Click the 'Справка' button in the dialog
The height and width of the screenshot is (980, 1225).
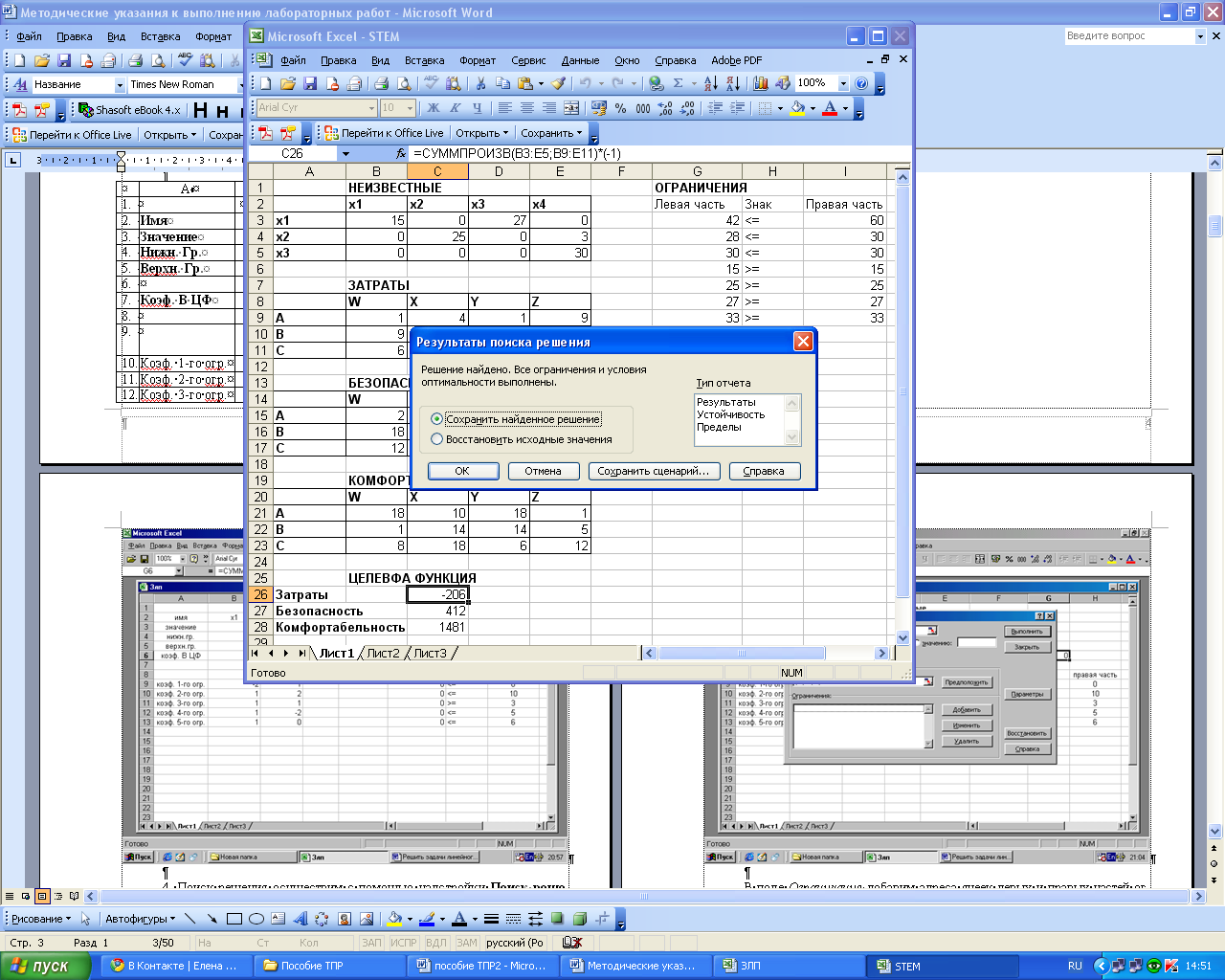click(x=764, y=471)
